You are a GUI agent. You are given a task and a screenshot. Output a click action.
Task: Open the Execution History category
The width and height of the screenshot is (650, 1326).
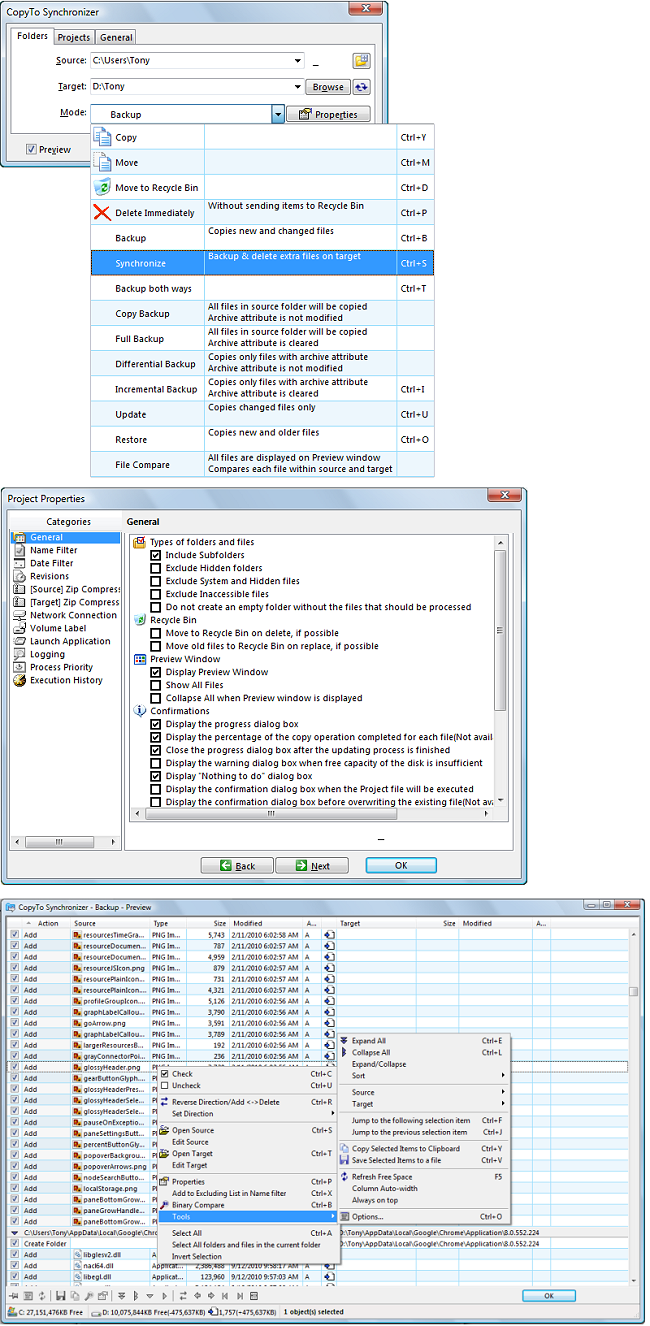[59, 680]
